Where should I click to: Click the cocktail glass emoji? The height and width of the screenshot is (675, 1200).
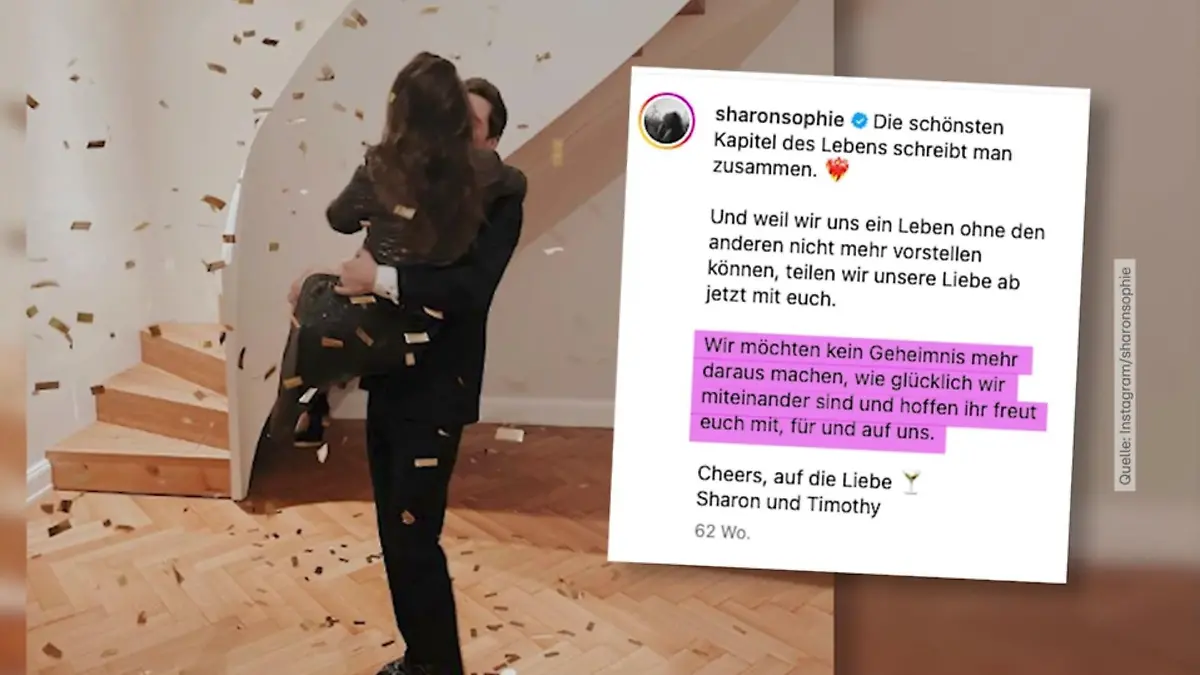(910, 483)
